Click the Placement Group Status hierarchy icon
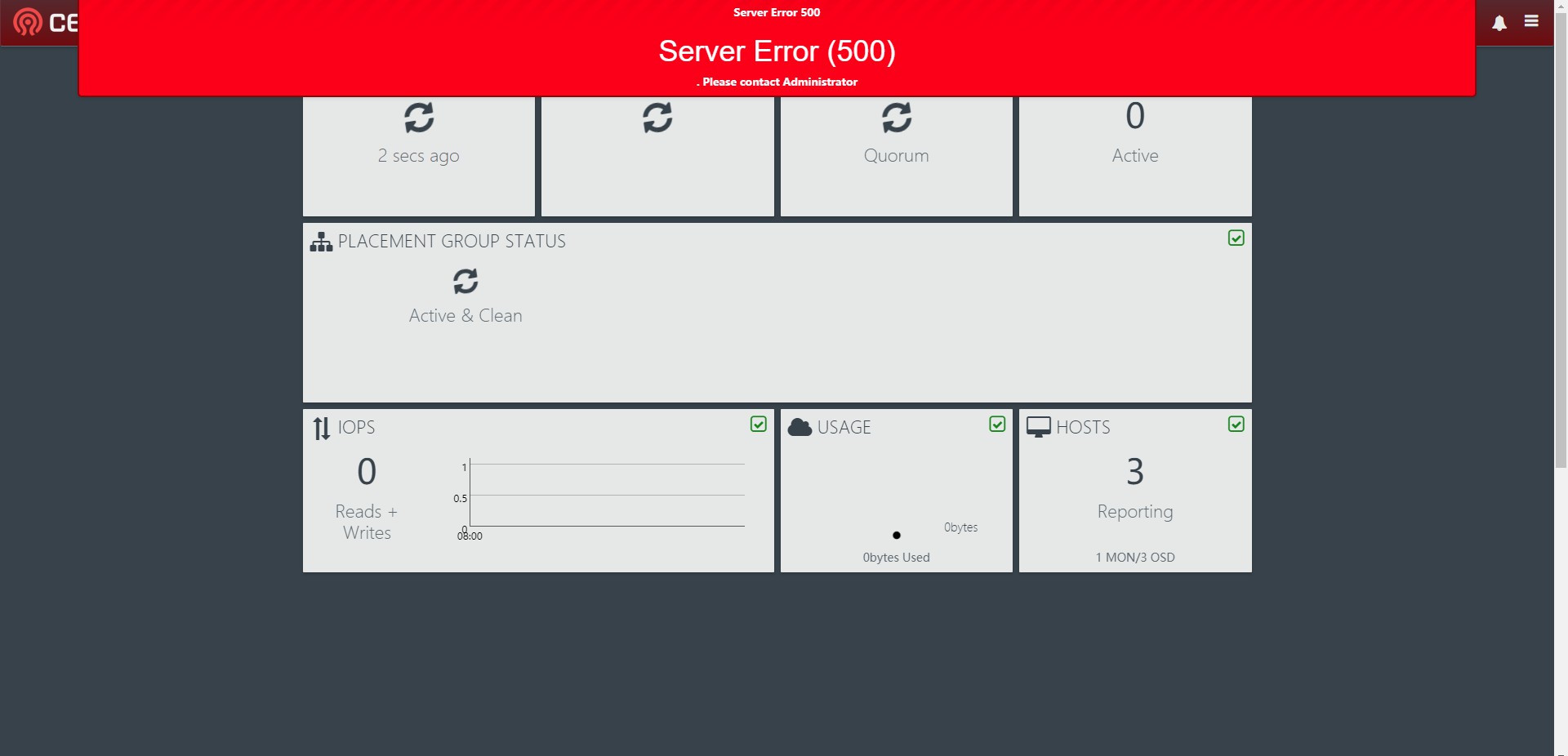This screenshot has width=1568, height=756. [321, 242]
